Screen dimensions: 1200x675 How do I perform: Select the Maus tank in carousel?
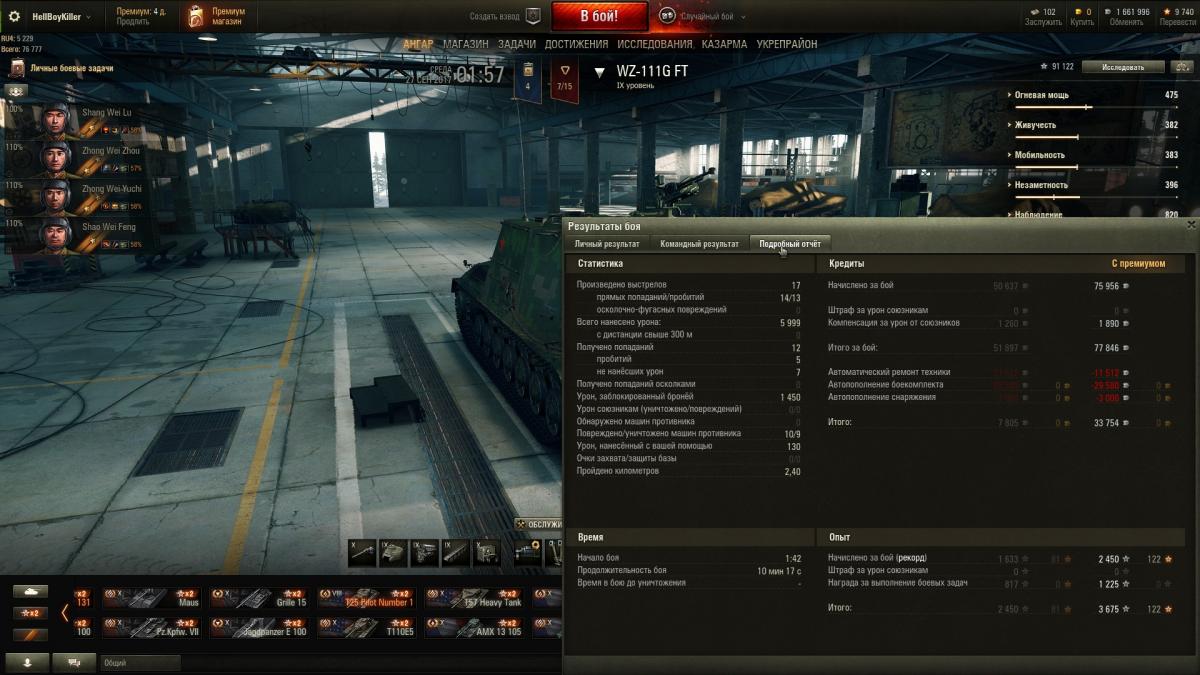coord(151,598)
